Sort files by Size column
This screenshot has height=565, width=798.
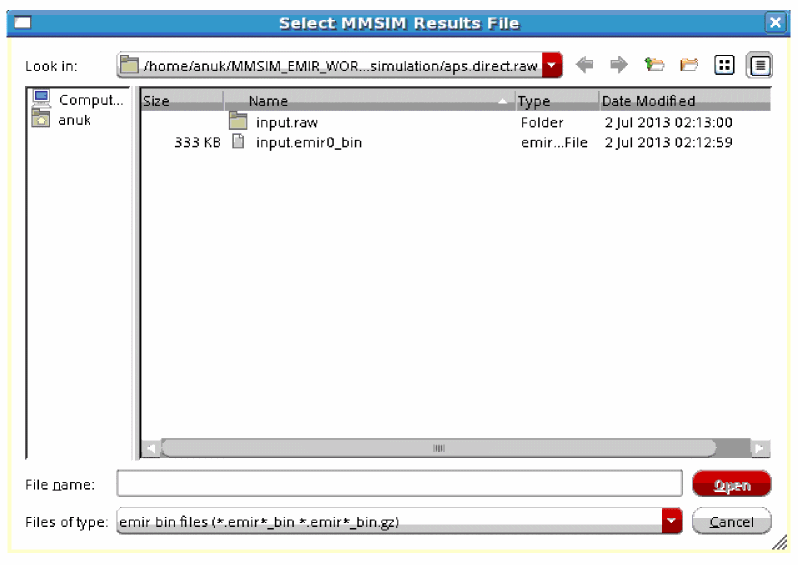click(182, 101)
